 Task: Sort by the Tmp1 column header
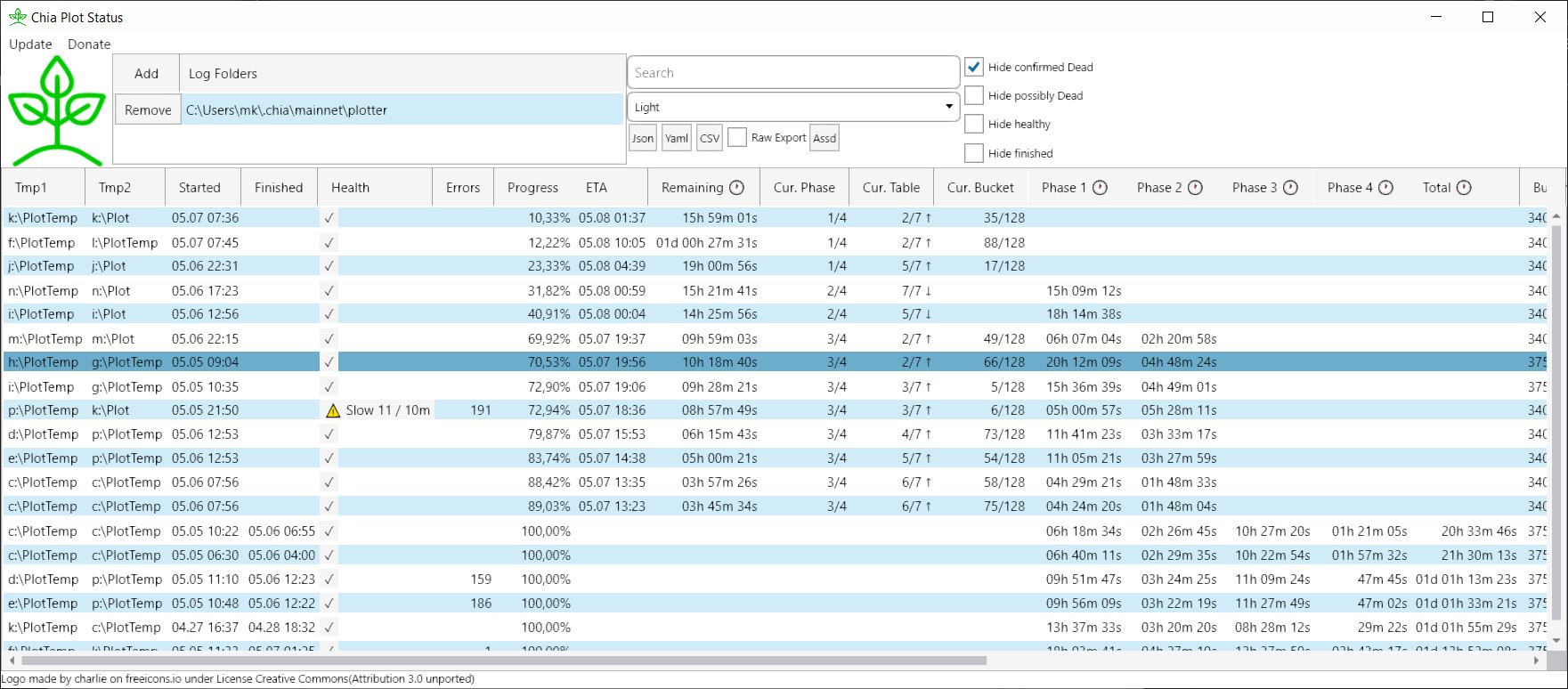pyautogui.click(x=44, y=188)
